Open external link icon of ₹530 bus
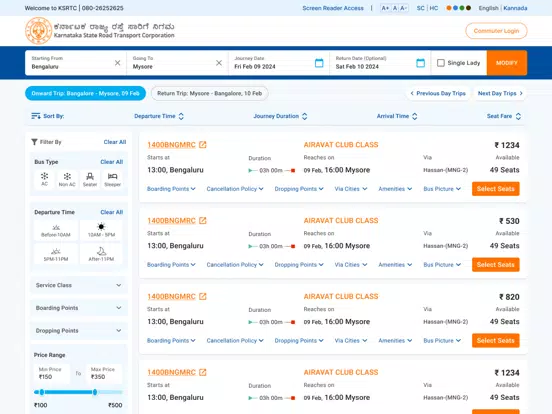This screenshot has width=552, height=414. [203, 220]
